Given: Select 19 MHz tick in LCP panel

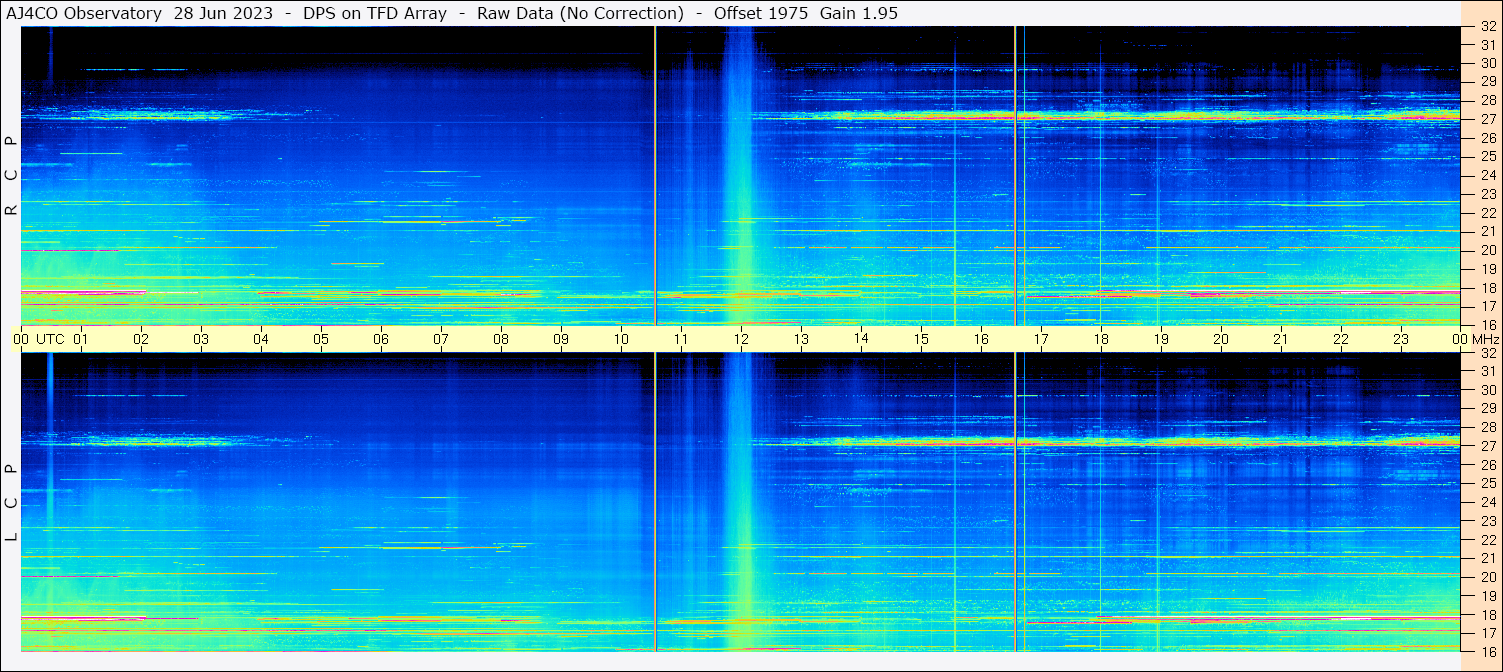Looking at the screenshot, I should (x=1488, y=596).
